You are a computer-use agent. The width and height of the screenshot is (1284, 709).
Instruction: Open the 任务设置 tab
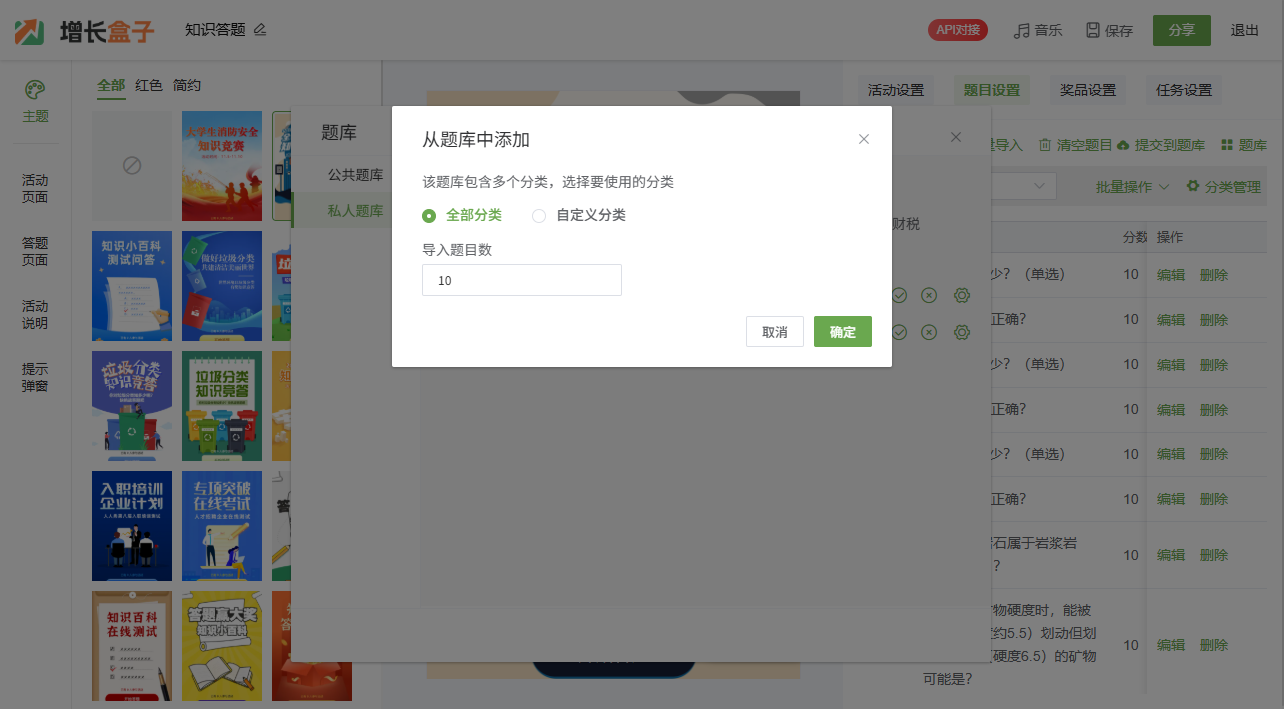[1183, 90]
